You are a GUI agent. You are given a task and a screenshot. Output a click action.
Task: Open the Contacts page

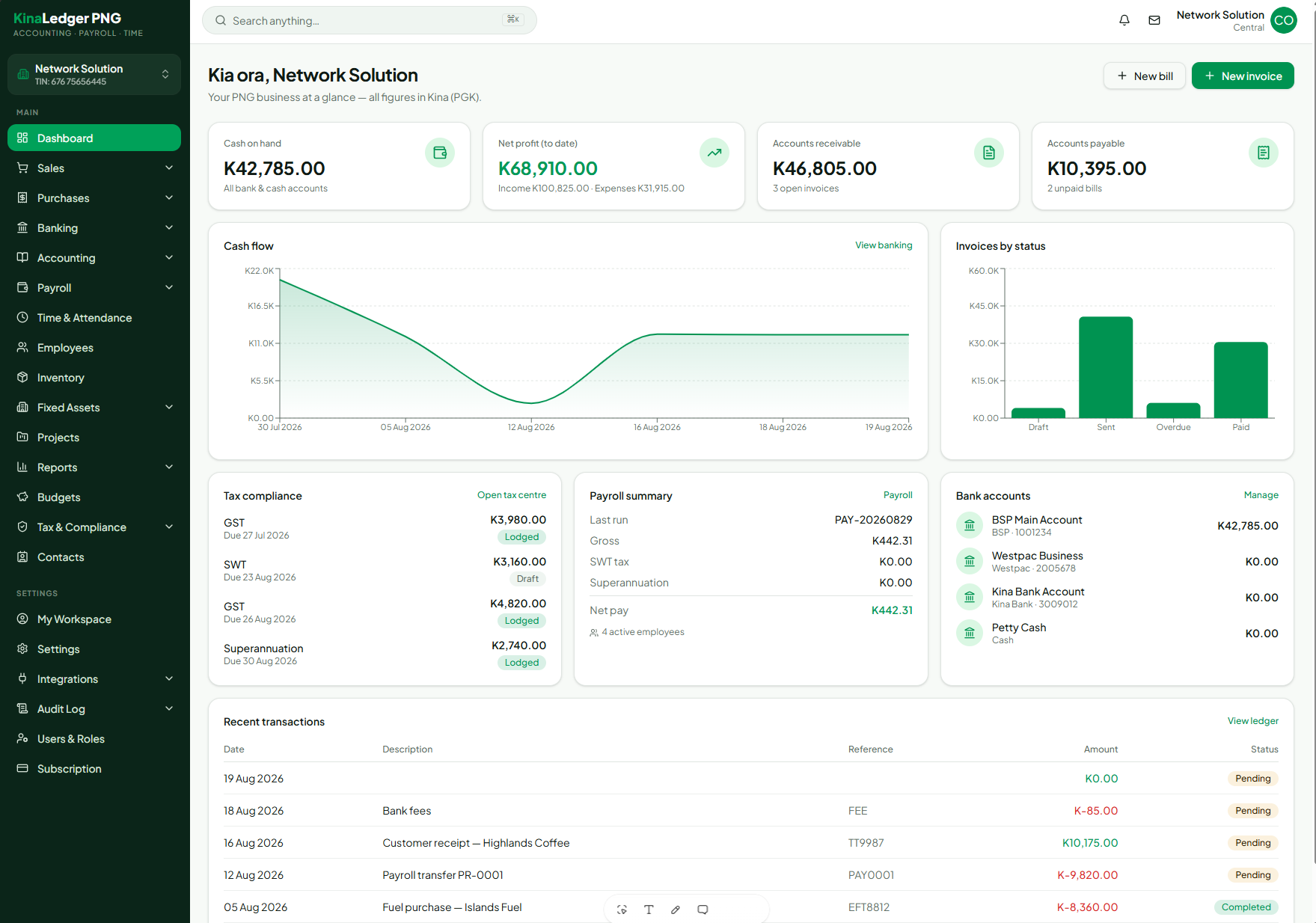pyautogui.click(x=94, y=556)
